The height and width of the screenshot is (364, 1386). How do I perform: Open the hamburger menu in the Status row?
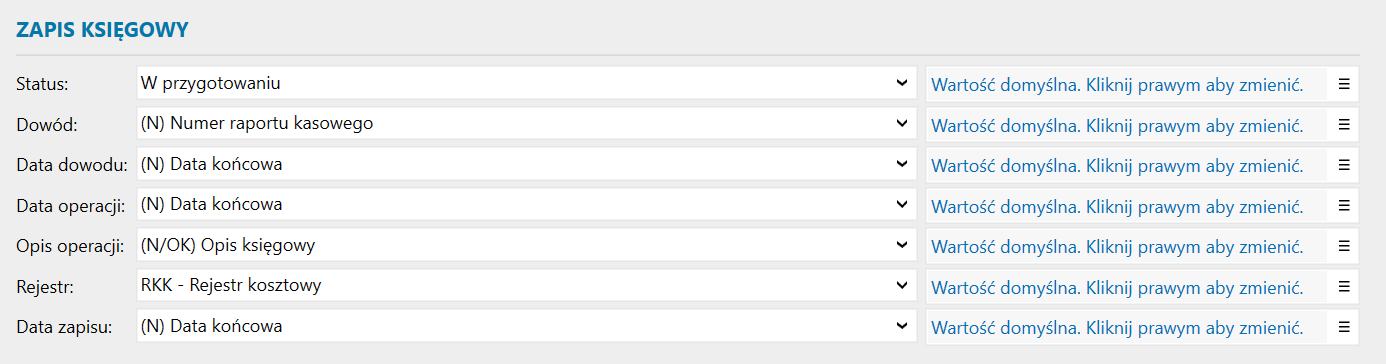[1343, 84]
